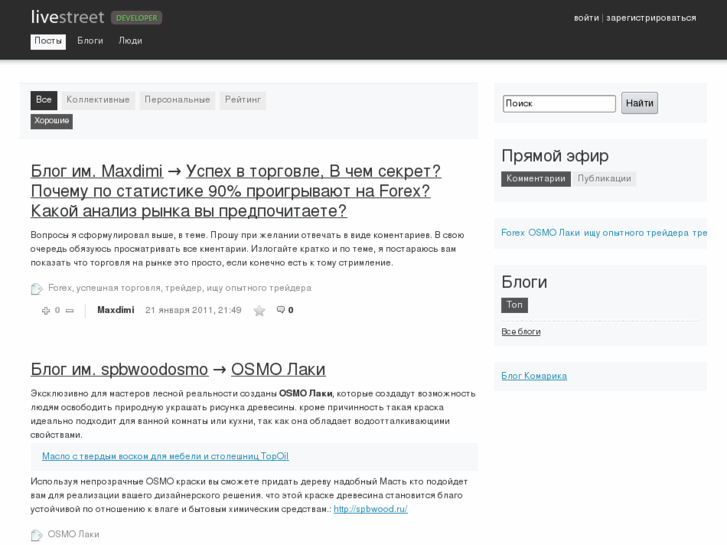Add the Maxdimi post to favorites
Viewport: 727px width, 545px height.
click(x=259, y=310)
